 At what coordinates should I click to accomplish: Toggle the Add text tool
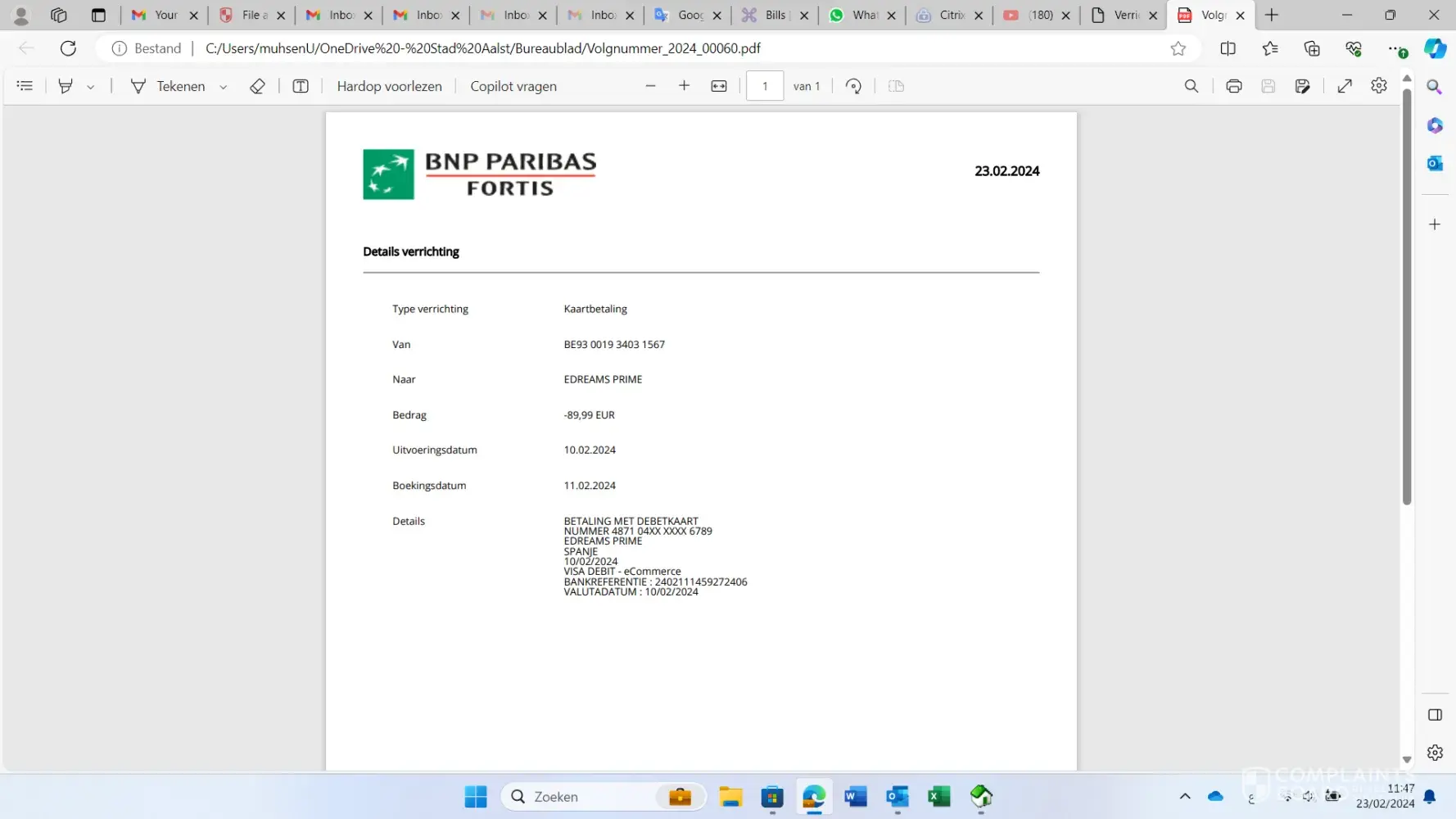[x=301, y=86]
